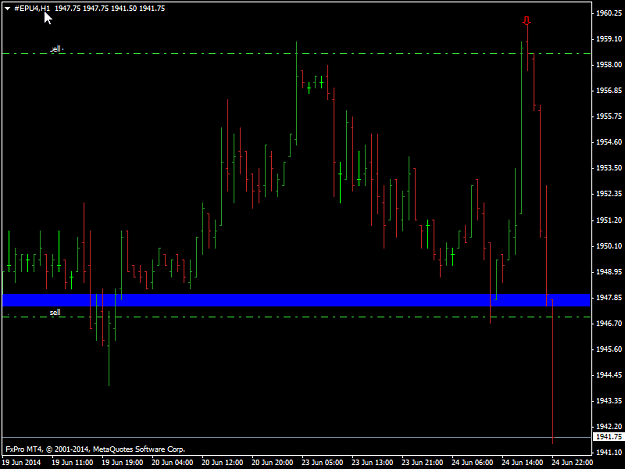Click the blue horizontal zone rectangle

point(296,300)
